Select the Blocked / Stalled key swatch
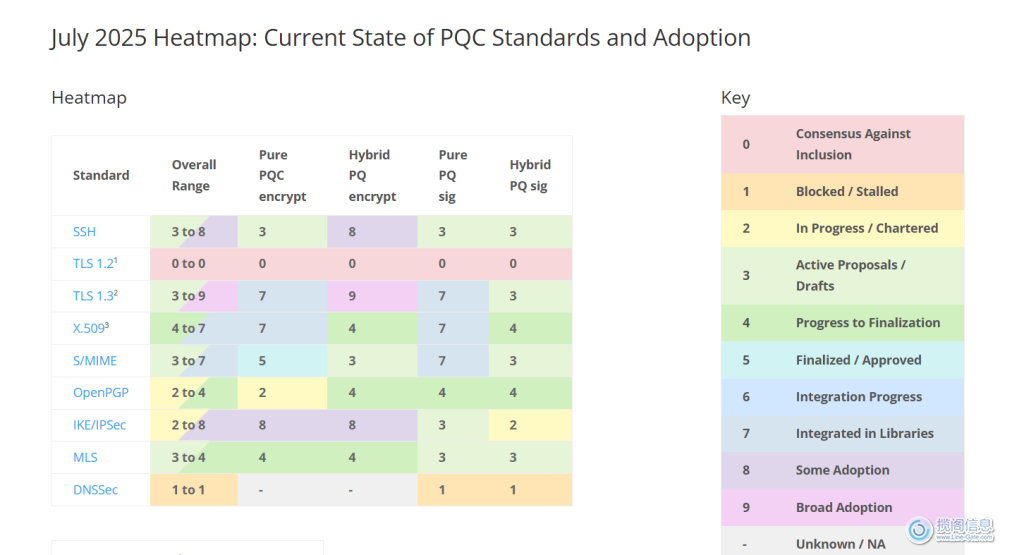Image resolution: width=1024 pixels, height=555 pixels. point(843,191)
